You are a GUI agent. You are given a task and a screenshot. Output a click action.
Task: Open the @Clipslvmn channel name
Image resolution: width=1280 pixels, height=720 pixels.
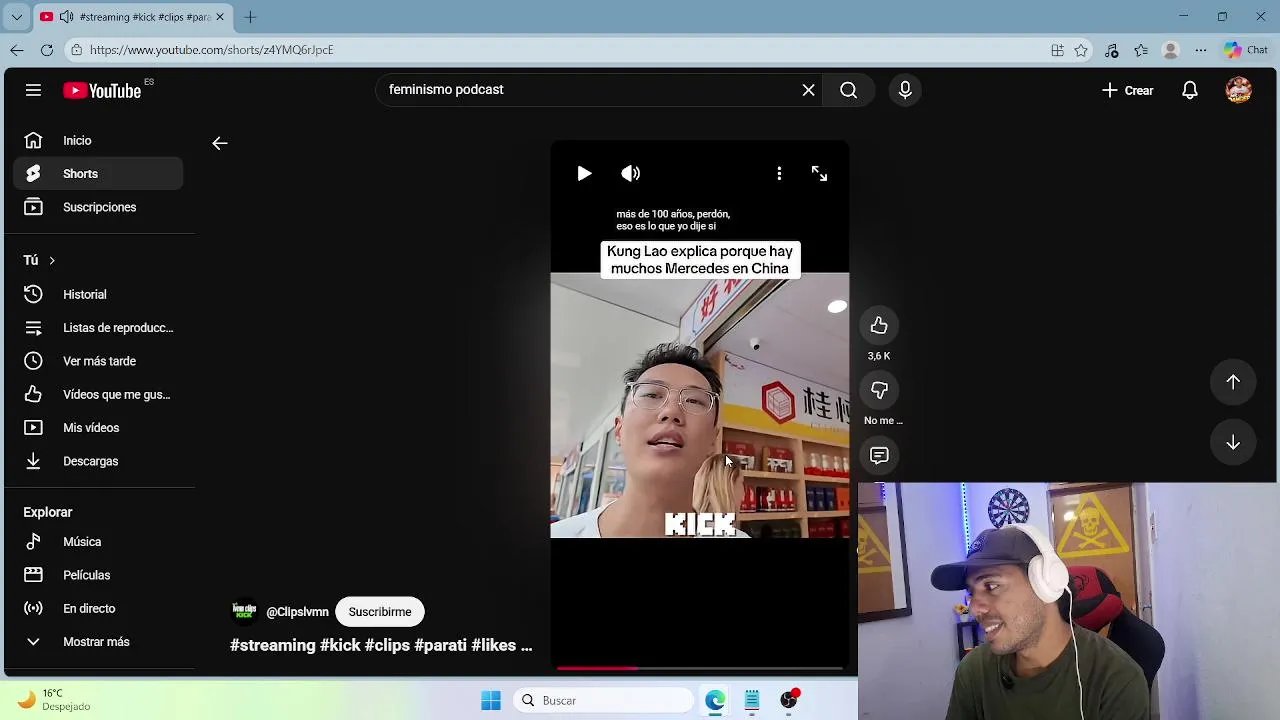[297, 612]
